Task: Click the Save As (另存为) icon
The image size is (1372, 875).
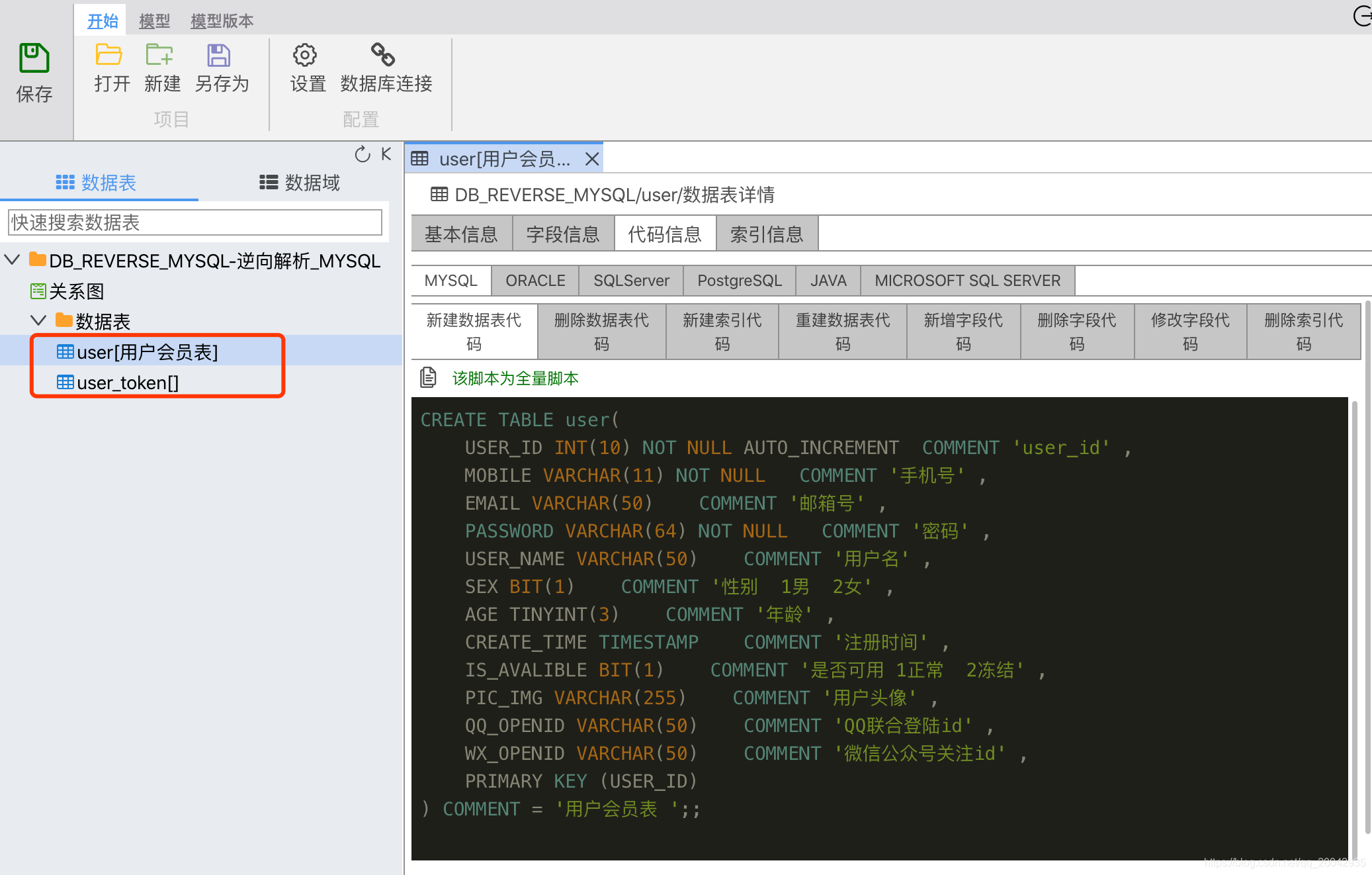Action: (x=219, y=55)
